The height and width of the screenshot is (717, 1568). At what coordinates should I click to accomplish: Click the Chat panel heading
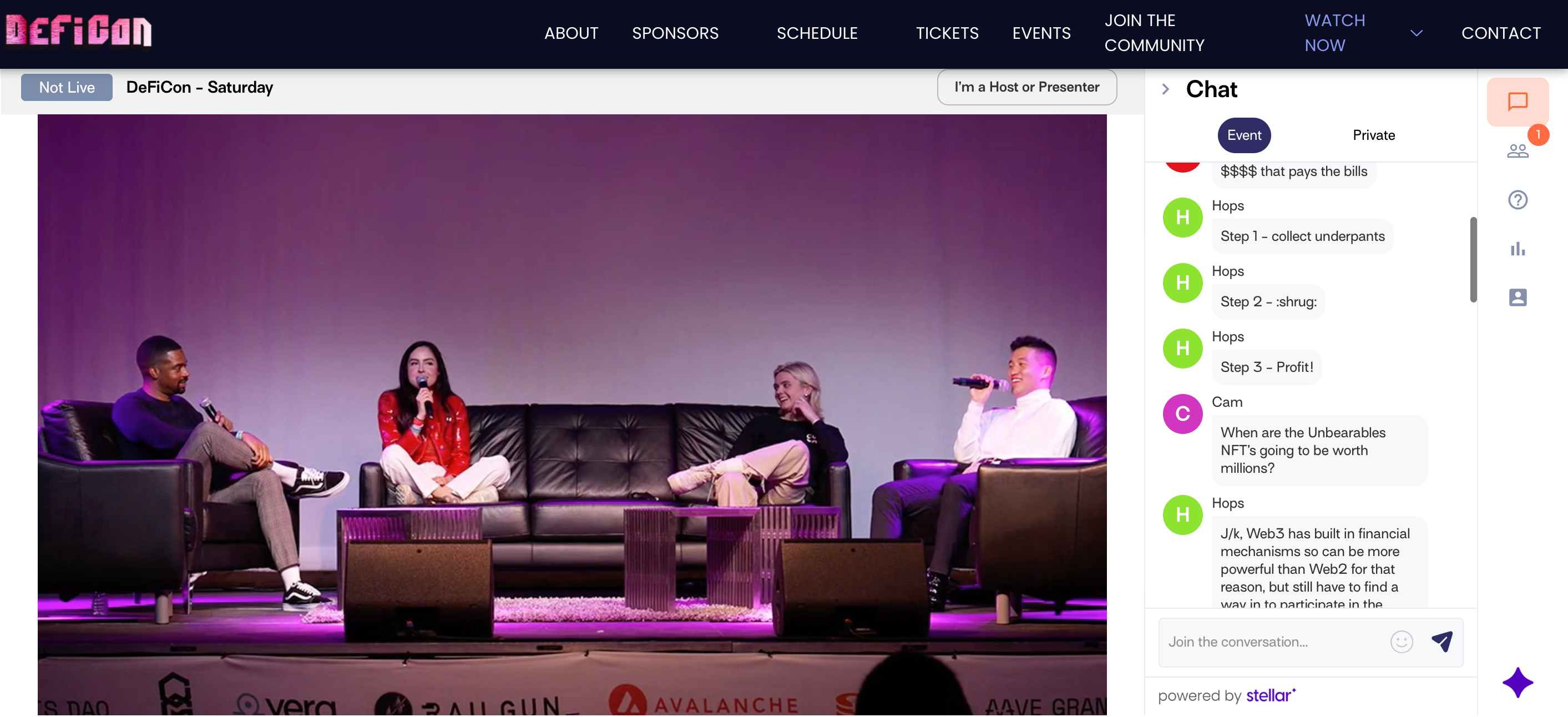tap(1211, 89)
